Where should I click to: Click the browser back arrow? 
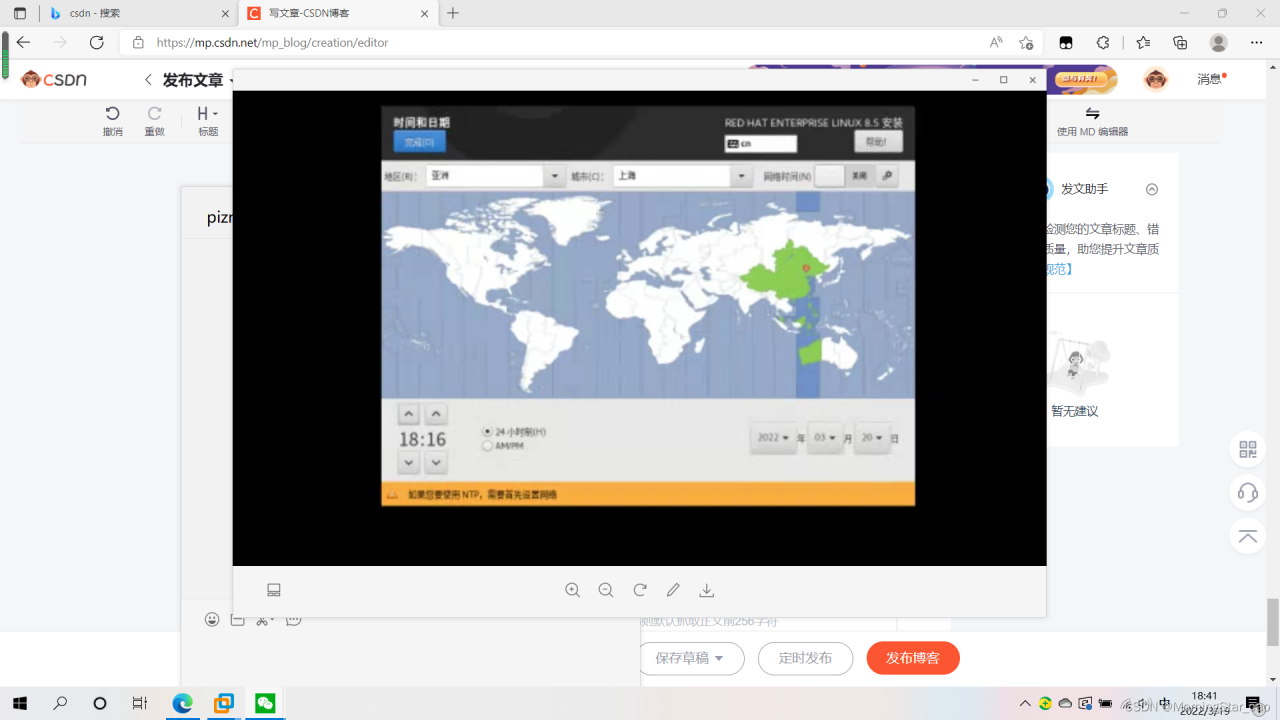(24, 42)
